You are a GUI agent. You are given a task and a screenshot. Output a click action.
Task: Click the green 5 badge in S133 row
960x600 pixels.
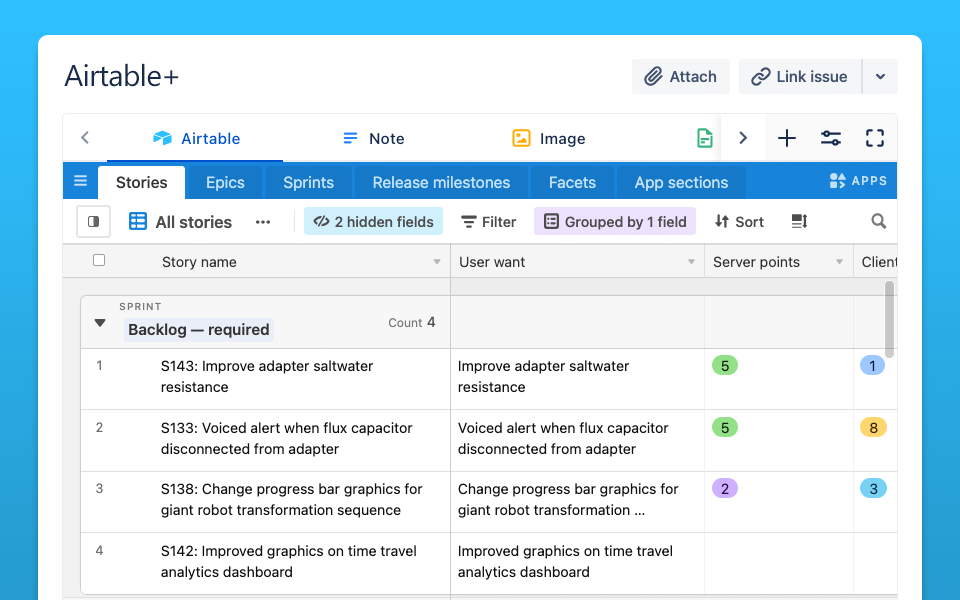click(x=725, y=427)
